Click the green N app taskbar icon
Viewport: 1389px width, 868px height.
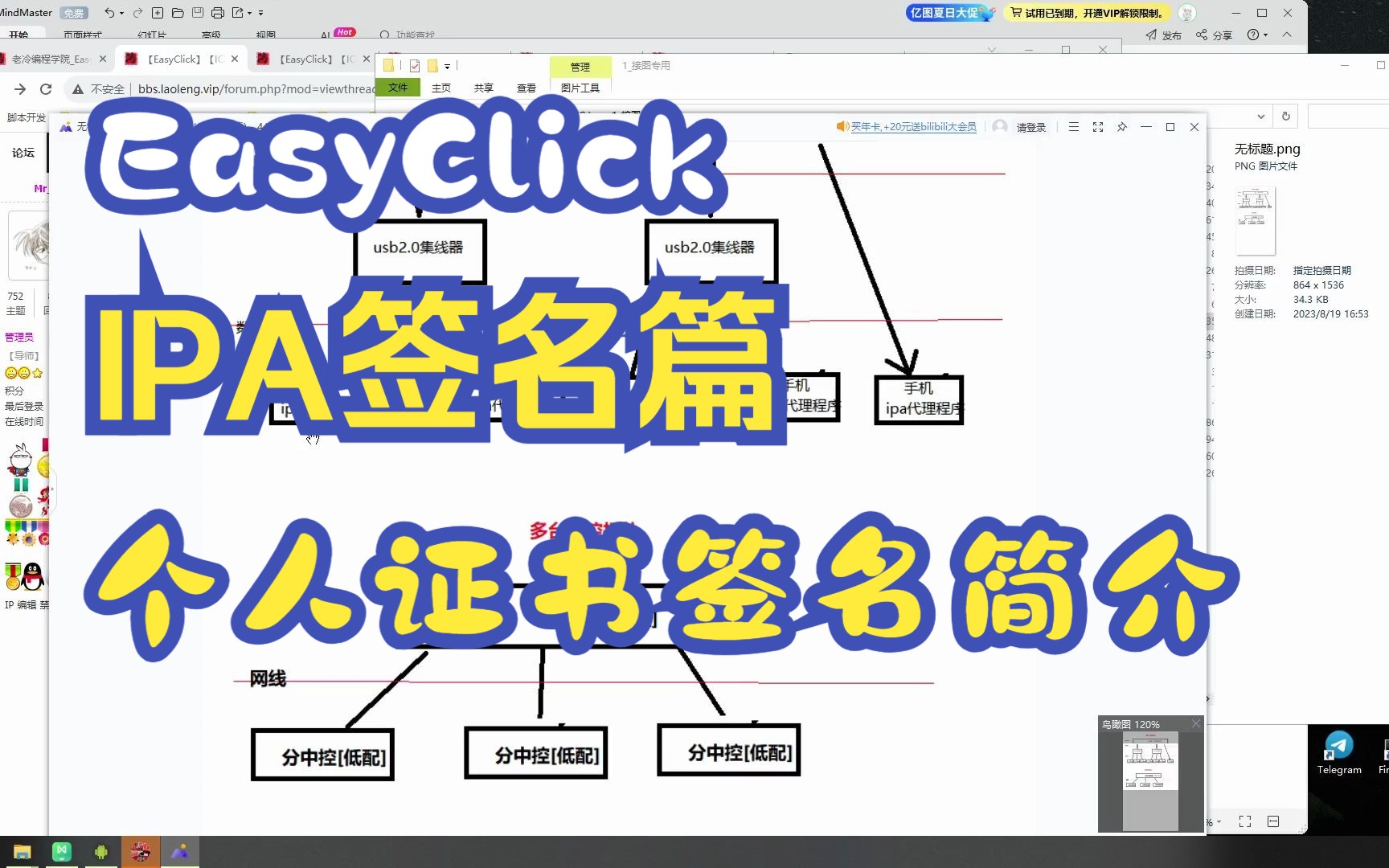point(62,852)
